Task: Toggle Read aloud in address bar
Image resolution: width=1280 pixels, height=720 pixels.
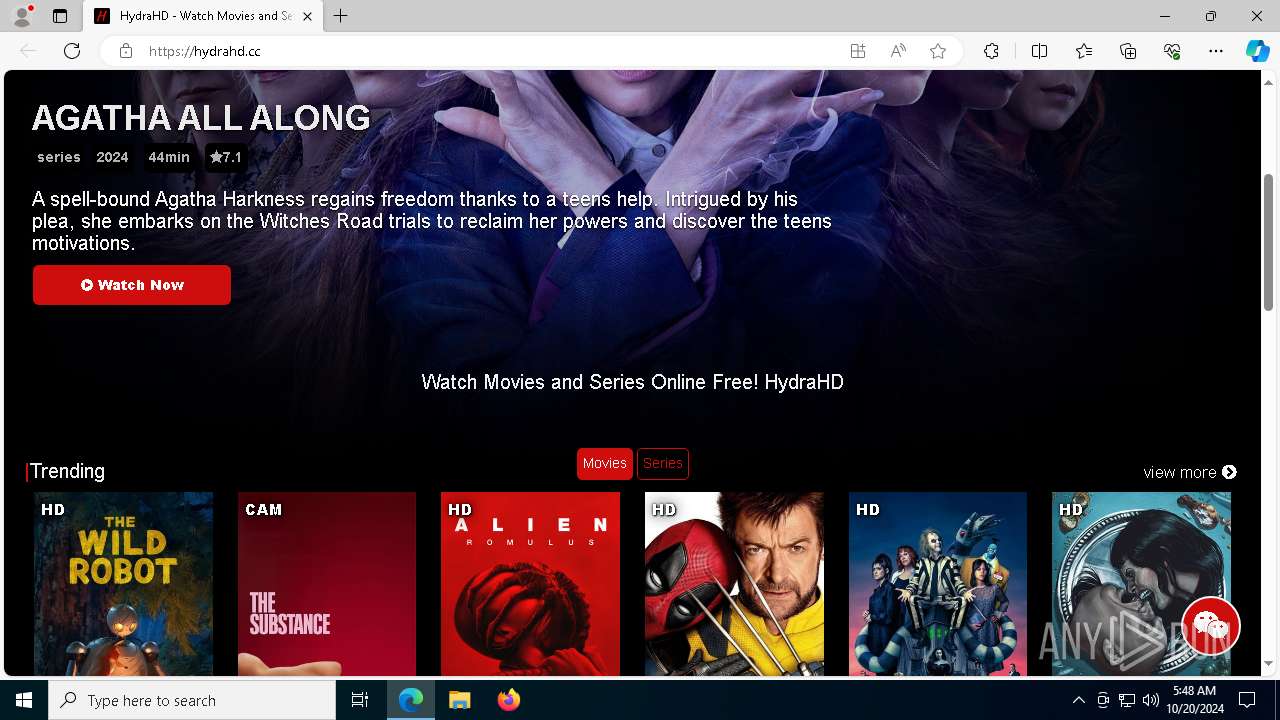Action: pos(898,51)
